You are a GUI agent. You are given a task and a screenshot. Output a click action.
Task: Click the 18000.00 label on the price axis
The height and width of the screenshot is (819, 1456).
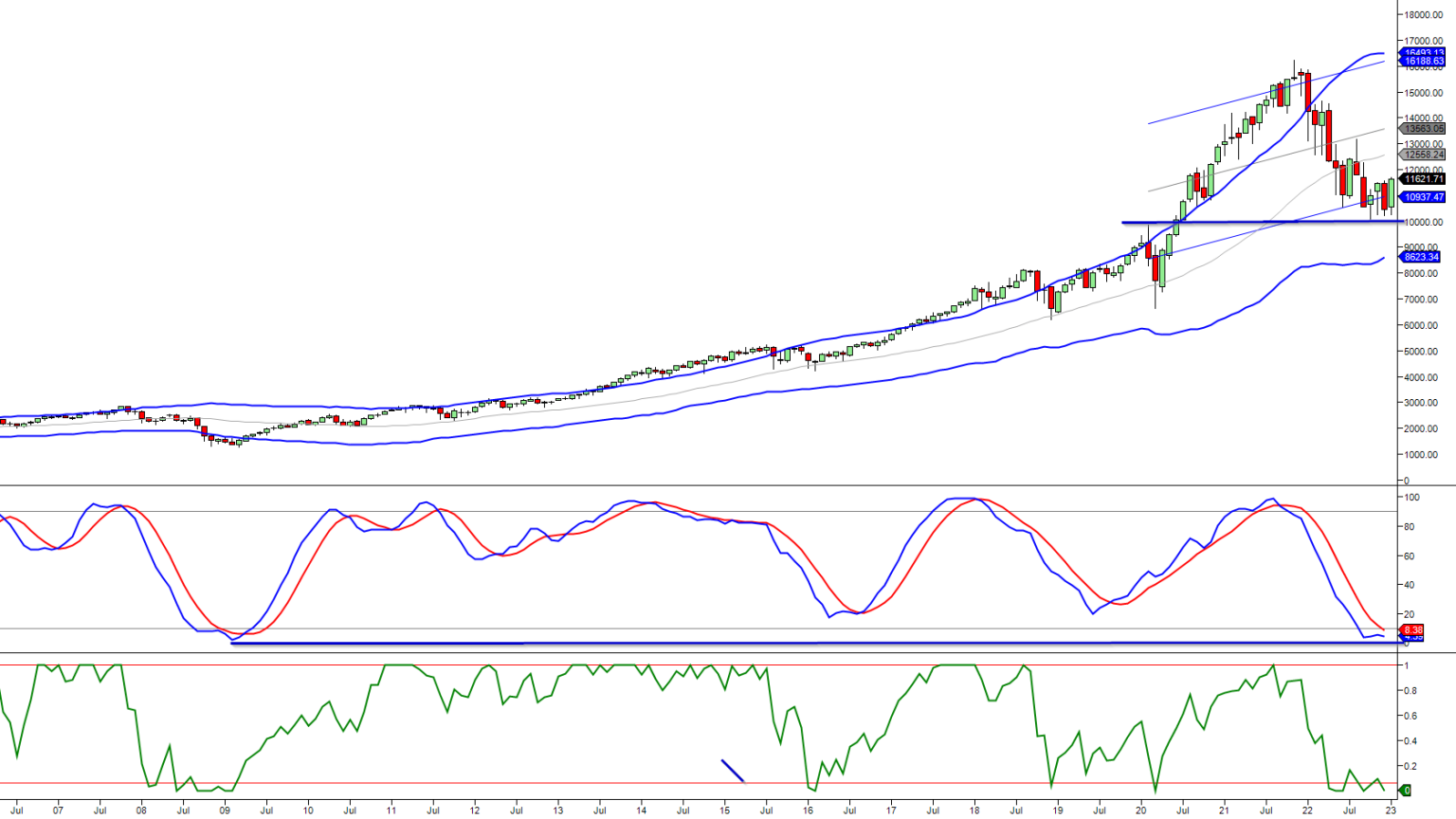[1425, 13]
